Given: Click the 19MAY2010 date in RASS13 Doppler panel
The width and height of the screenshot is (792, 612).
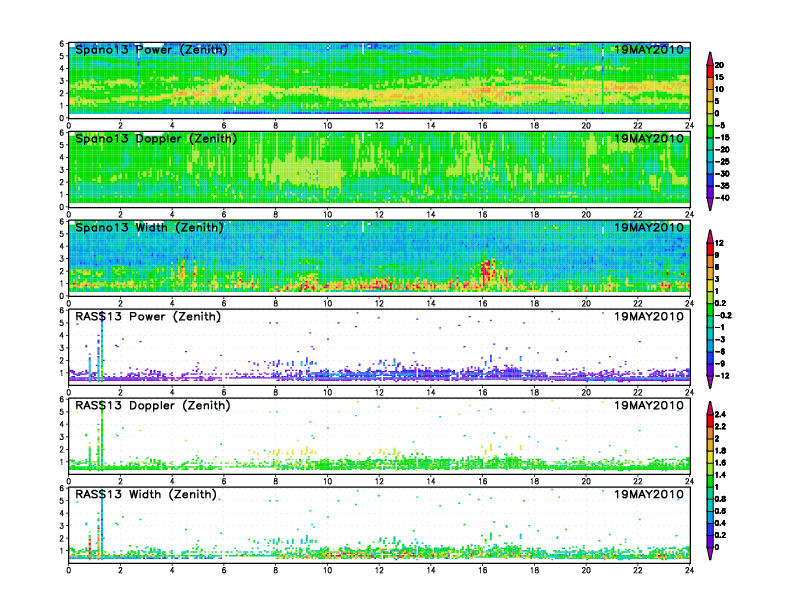Looking at the screenshot, I should tap(649, 405).
